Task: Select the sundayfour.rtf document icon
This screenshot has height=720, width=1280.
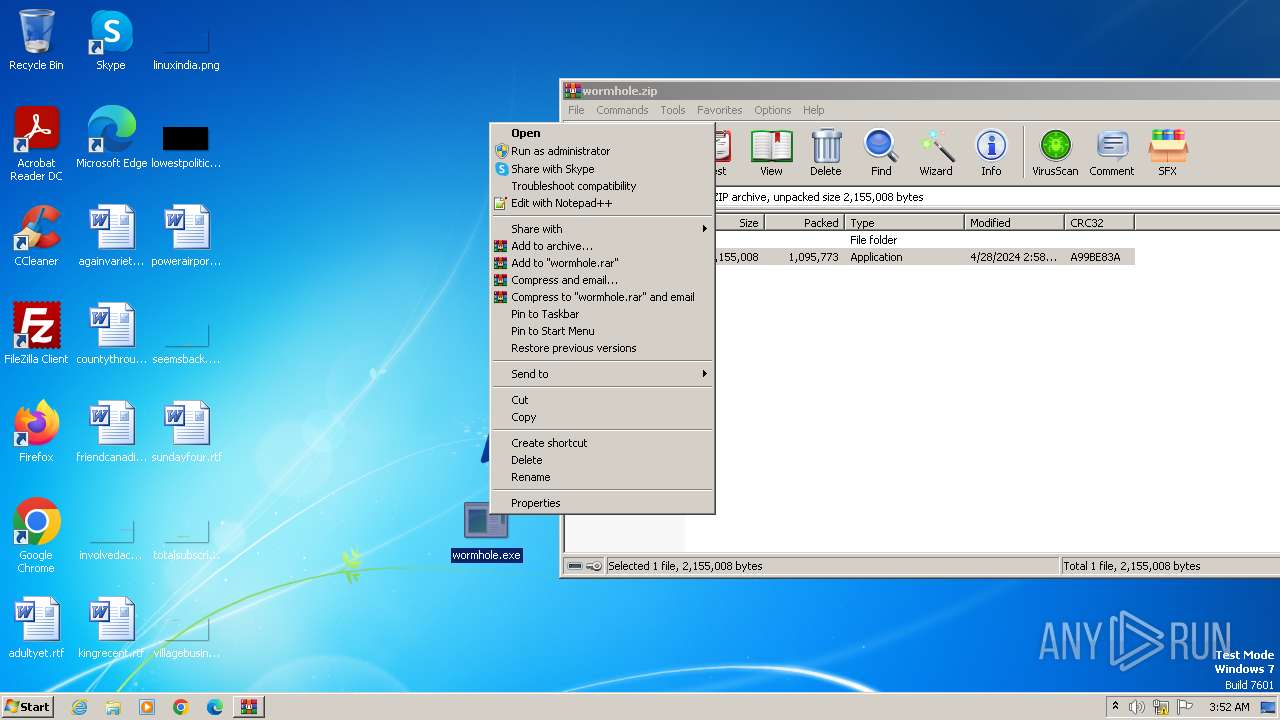Action: point(186,432)
